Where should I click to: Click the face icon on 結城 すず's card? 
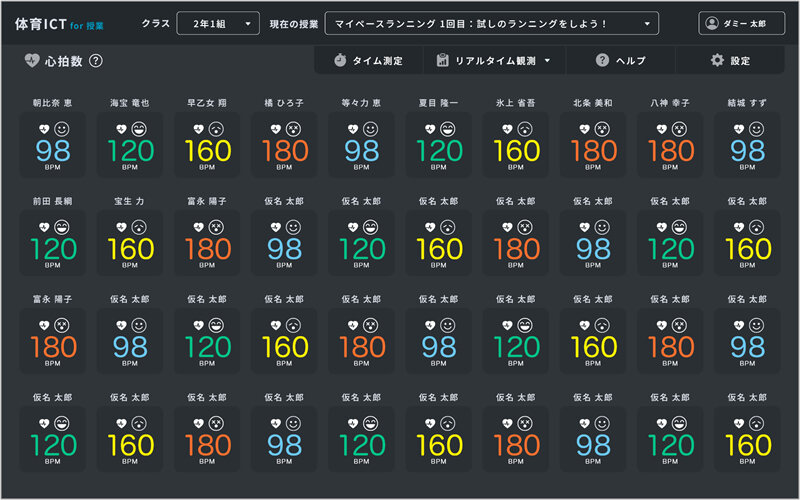755,130
